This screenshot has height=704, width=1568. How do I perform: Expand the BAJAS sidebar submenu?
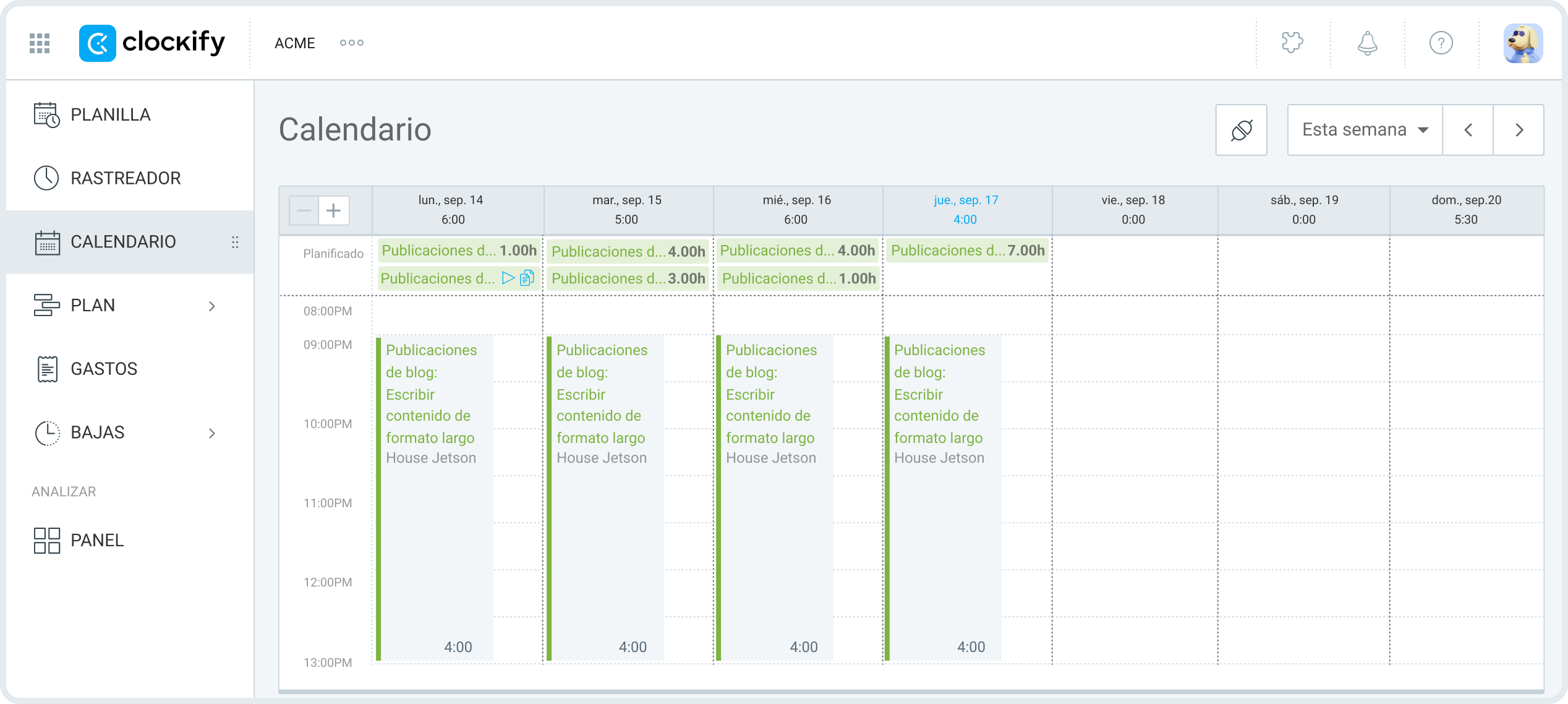pyautogui.click(x=212, y=433)
